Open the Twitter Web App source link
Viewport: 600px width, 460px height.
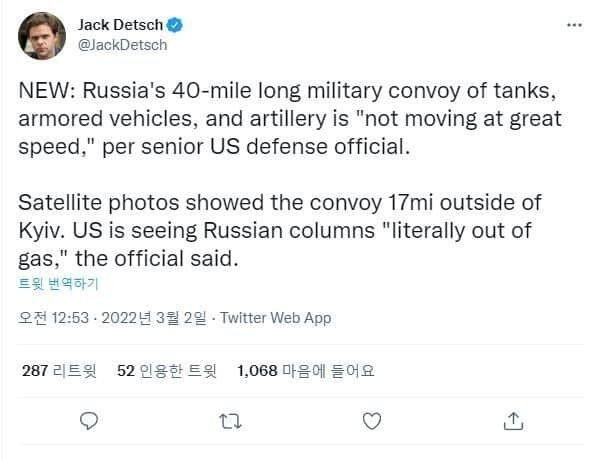coord(274,318)
